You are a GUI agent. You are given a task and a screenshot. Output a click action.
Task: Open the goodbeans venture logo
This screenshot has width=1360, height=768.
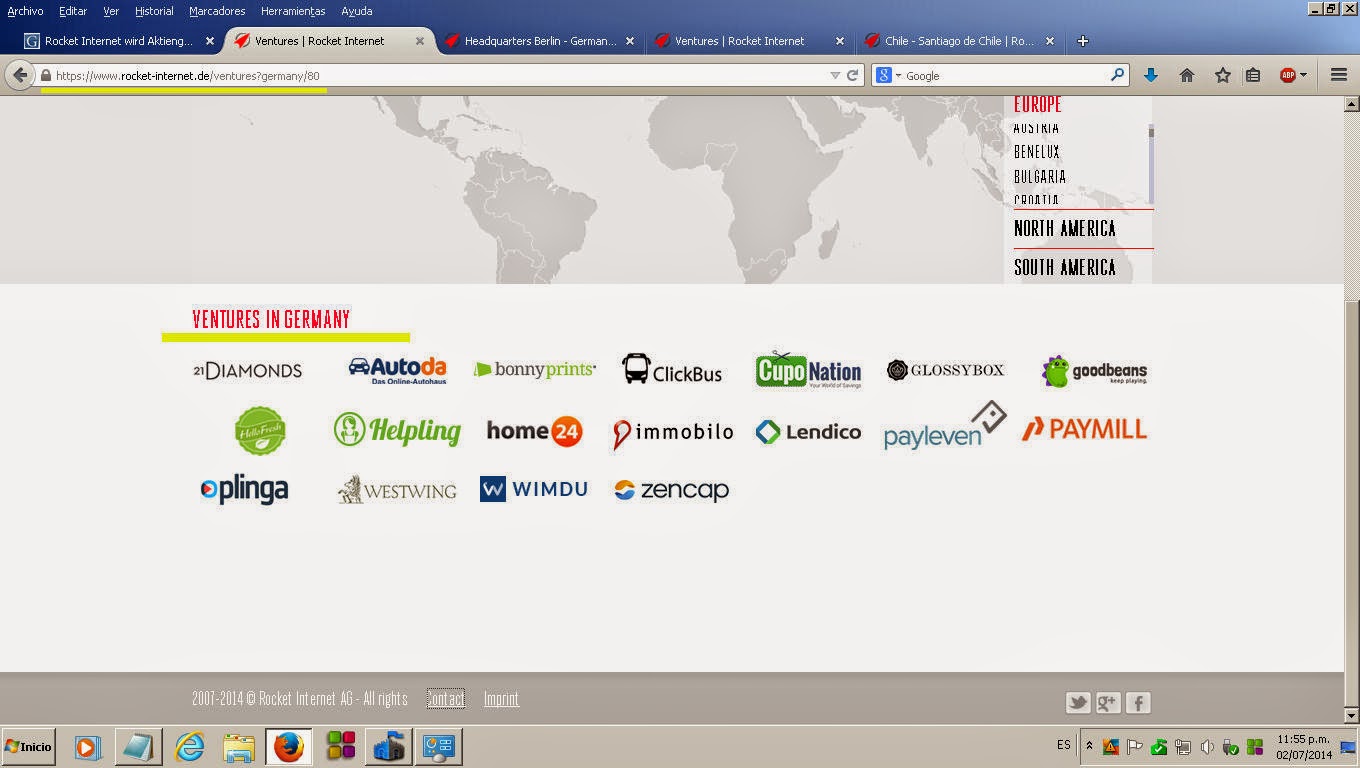pos(1094,371)
